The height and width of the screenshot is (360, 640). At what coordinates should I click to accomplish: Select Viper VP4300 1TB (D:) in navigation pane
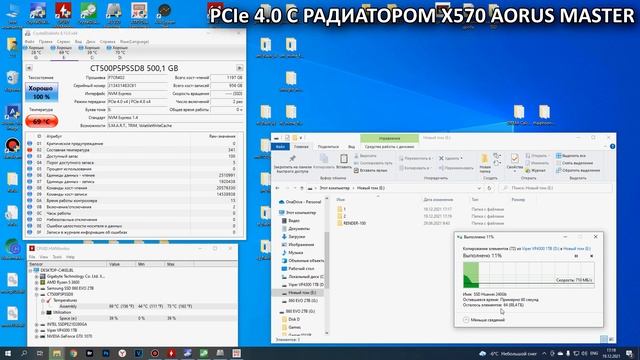(x=302, y=284)
